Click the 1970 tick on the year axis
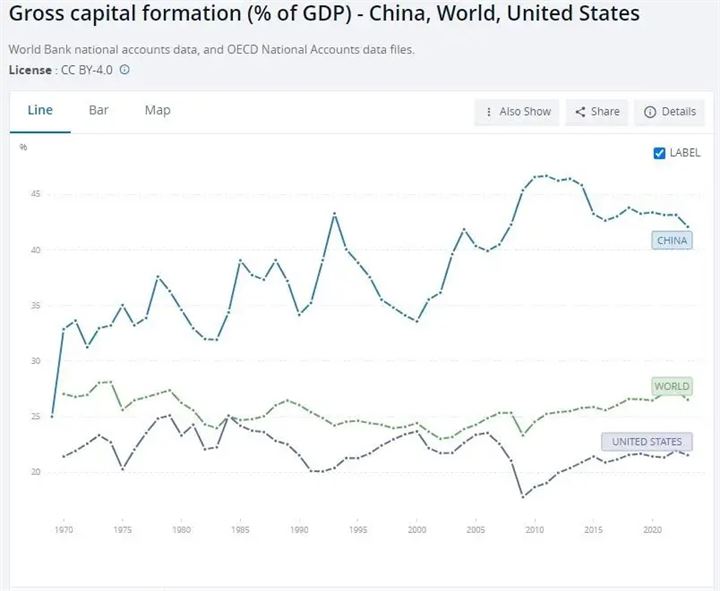 64,529
